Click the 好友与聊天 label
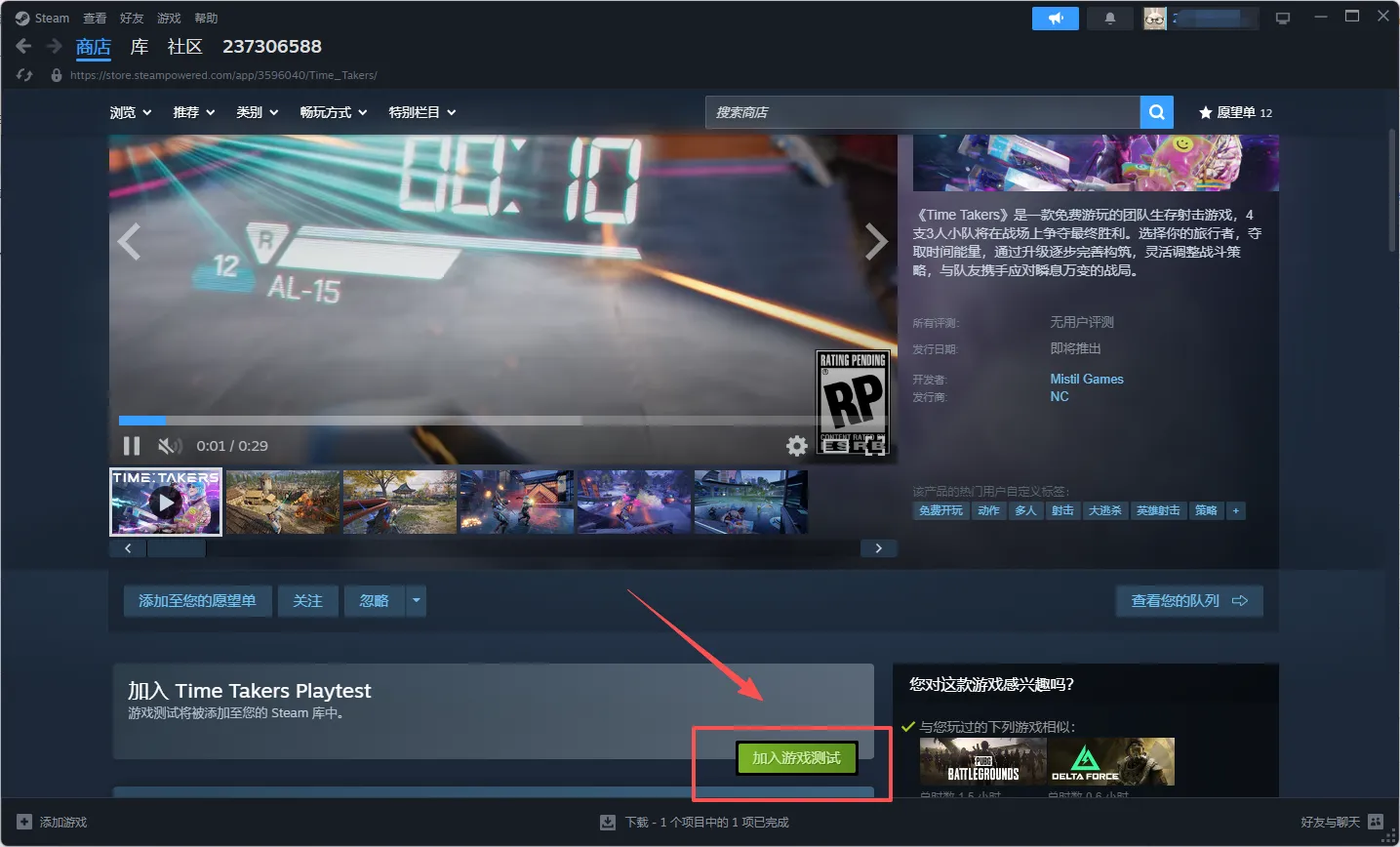Viewport: 1400px width, 847px height. [1330, 822]
